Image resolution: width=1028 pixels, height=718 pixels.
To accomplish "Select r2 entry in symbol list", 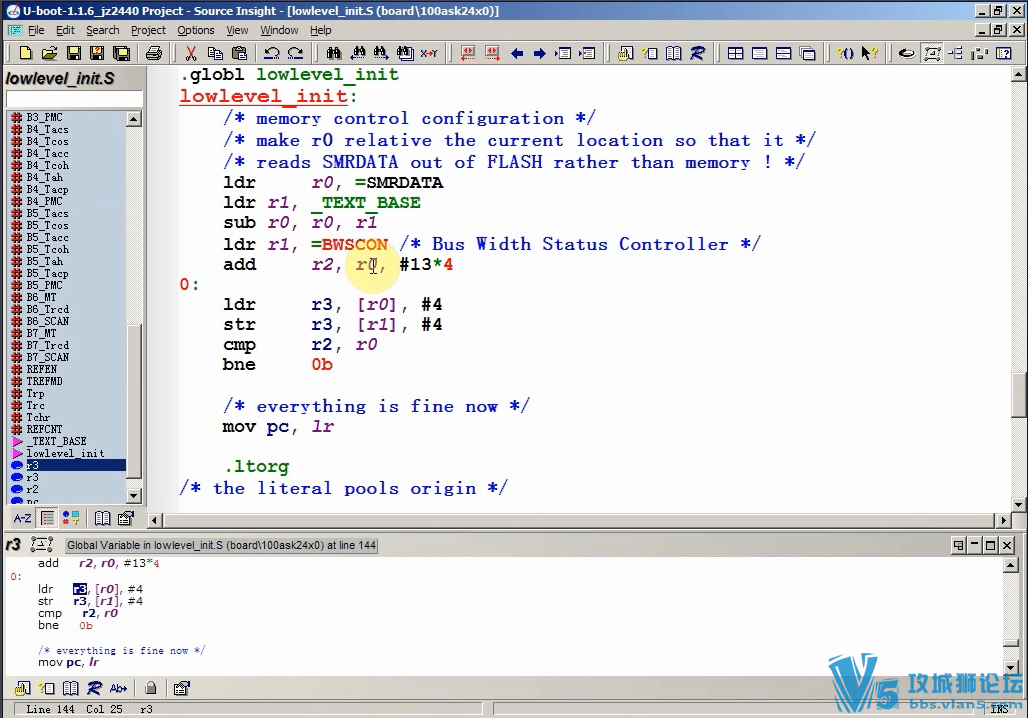I will [x=32, y=489].
